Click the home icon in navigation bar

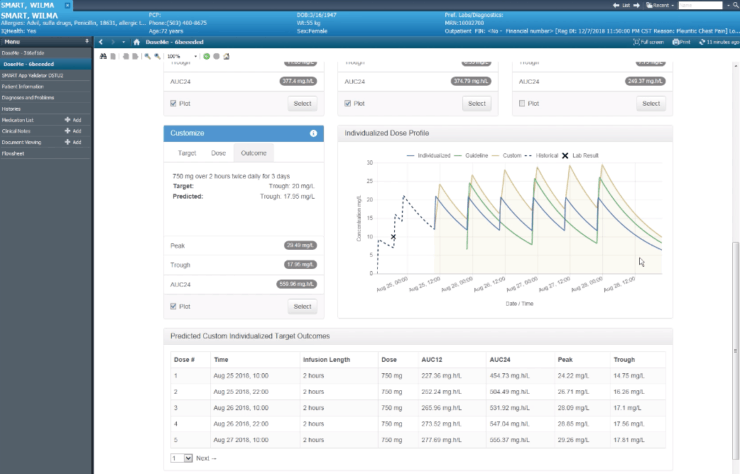pos(136,42)
